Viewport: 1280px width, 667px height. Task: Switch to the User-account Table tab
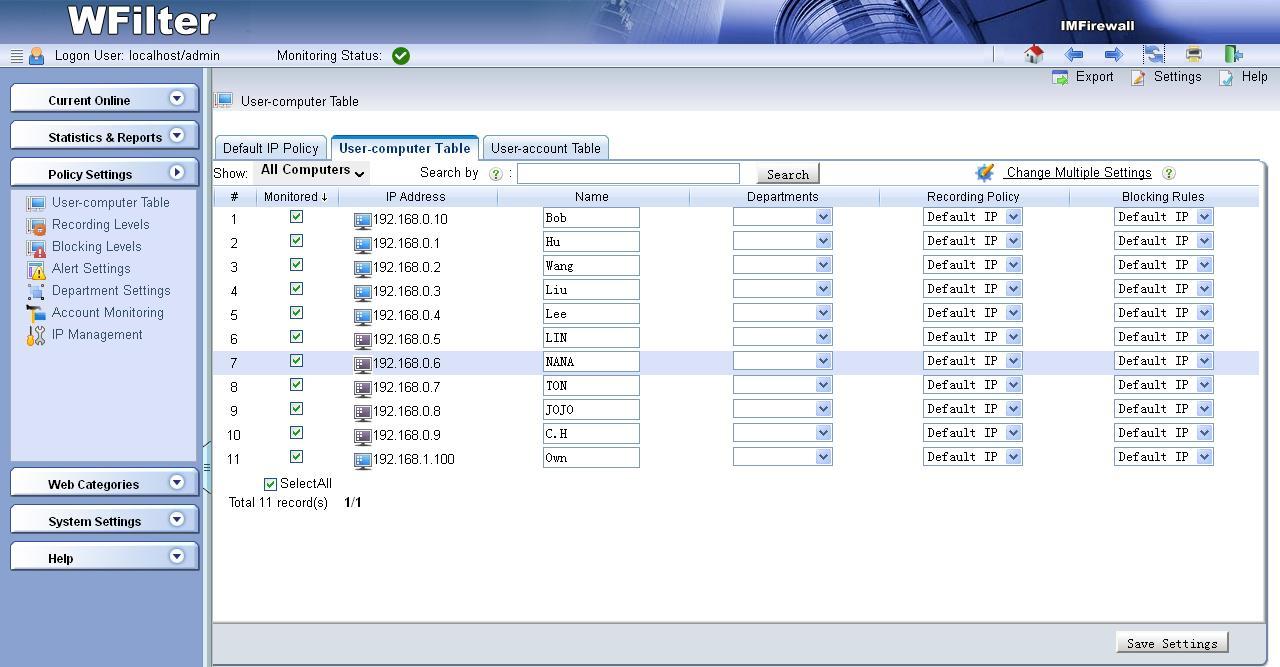coord(545,148)
